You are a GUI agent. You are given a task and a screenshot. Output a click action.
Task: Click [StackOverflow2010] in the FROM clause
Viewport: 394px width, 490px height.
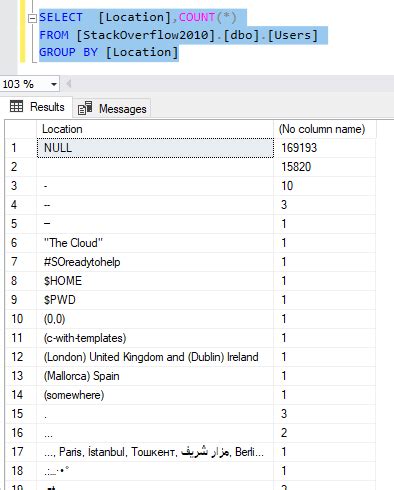[x=146, y=35]
